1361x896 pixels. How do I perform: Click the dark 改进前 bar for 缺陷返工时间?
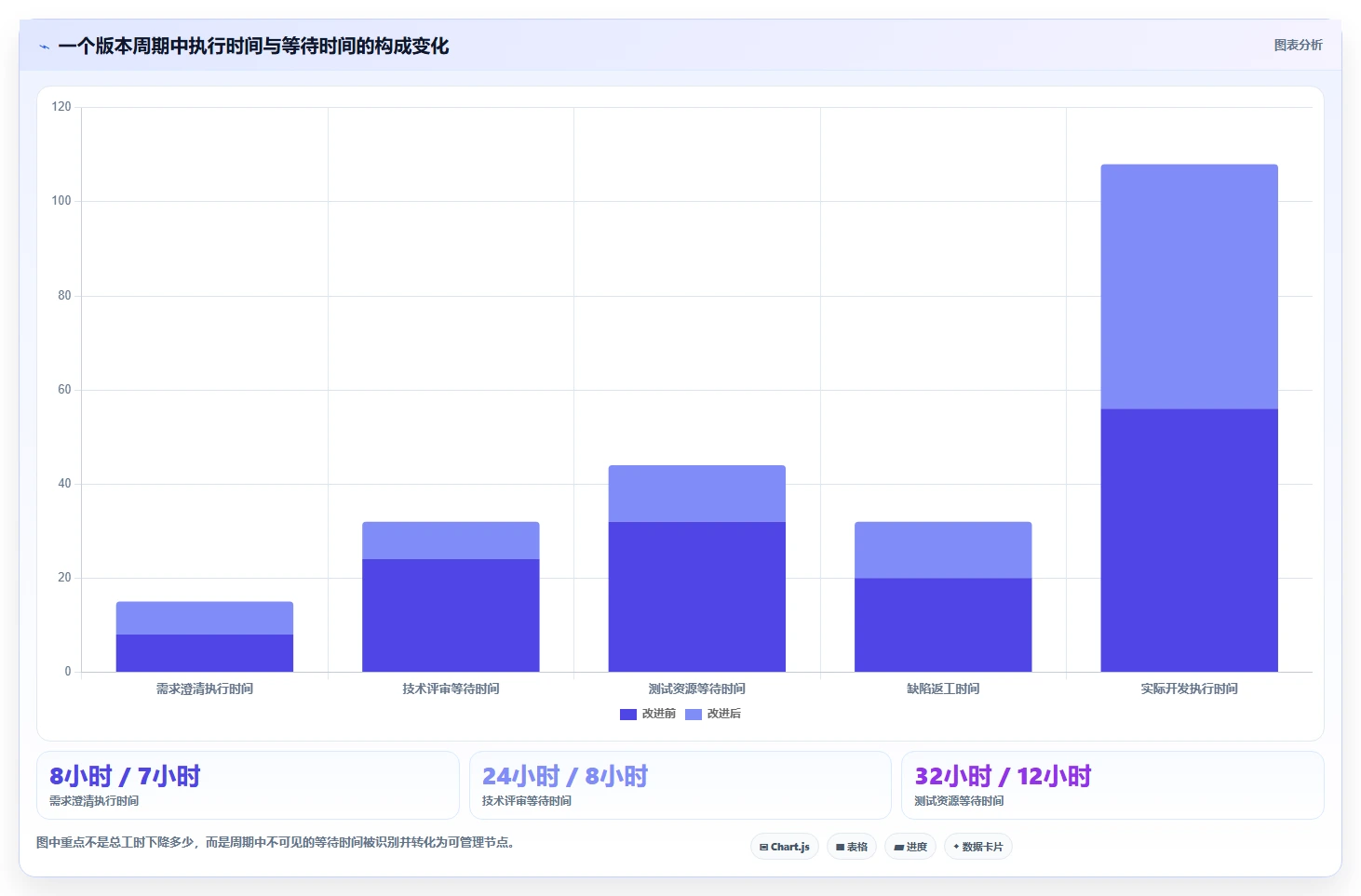pos(943,624)
